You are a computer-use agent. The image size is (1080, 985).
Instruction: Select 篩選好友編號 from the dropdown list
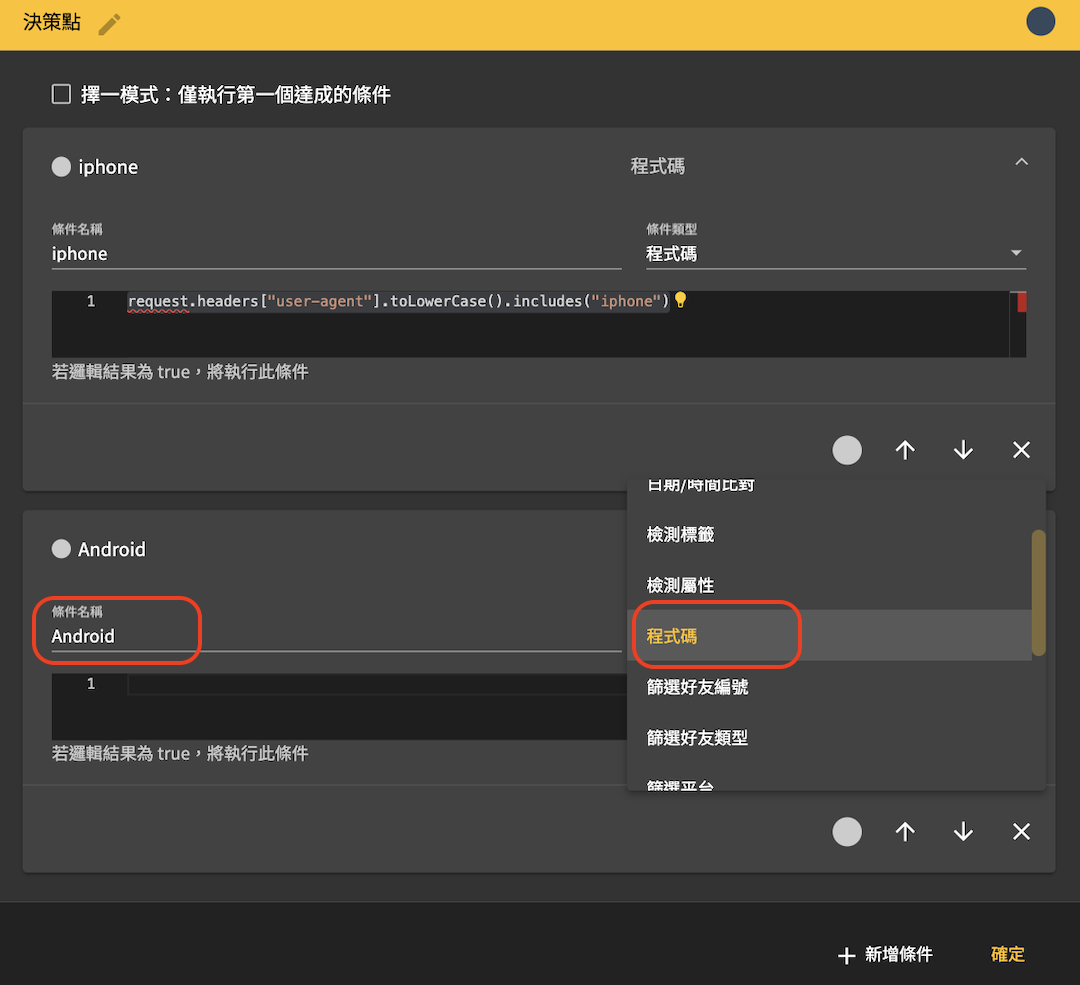coord(829,687)
